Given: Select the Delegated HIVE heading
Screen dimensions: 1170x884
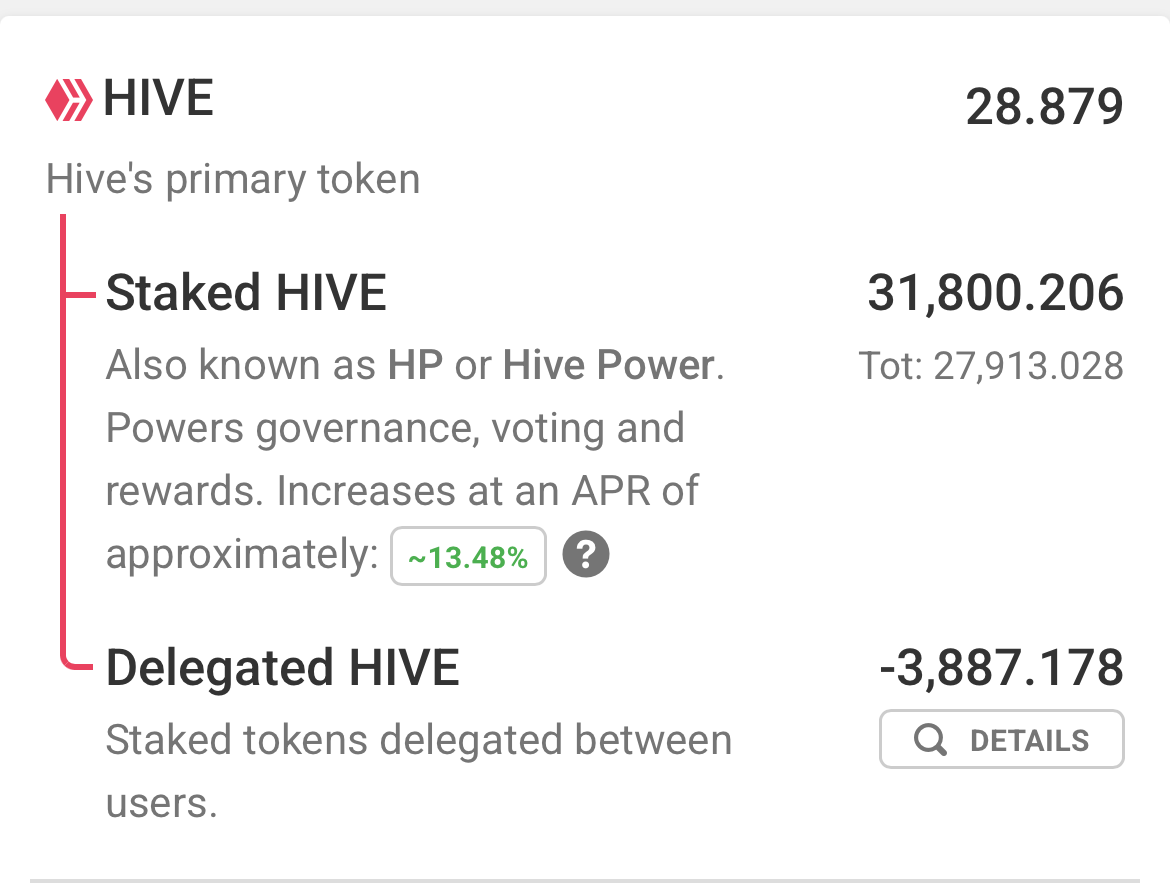Looking at the screenshot, I should tap(282, 667).
